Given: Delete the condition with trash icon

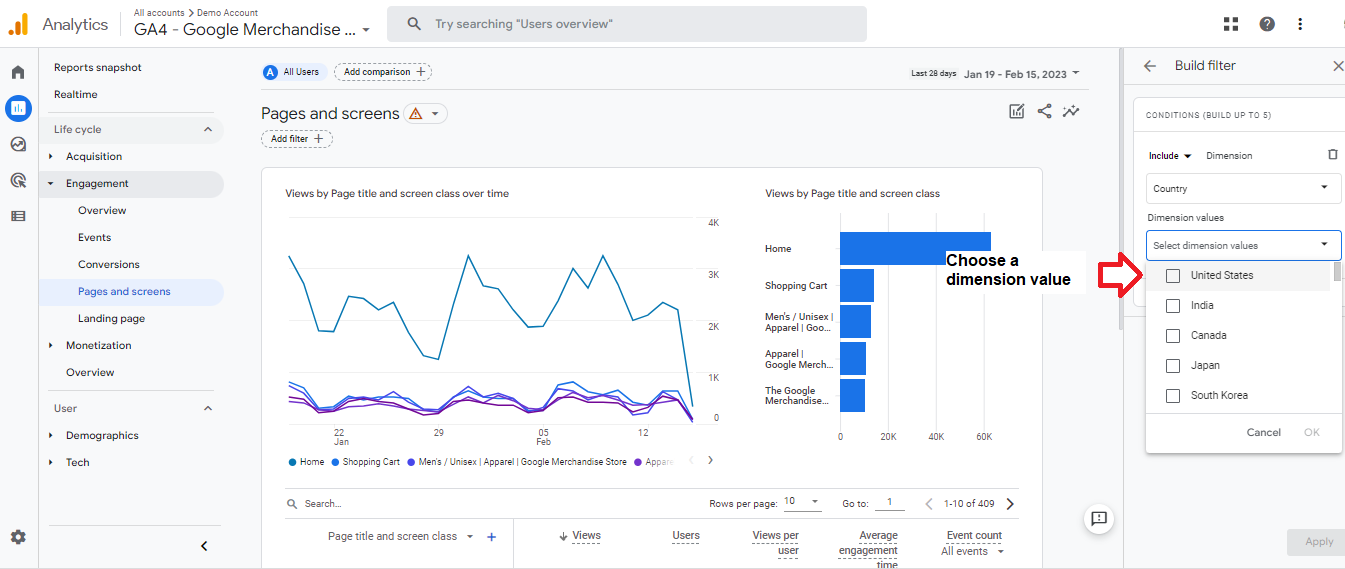Looking at the screenshot, I should tap(1332, 155).
